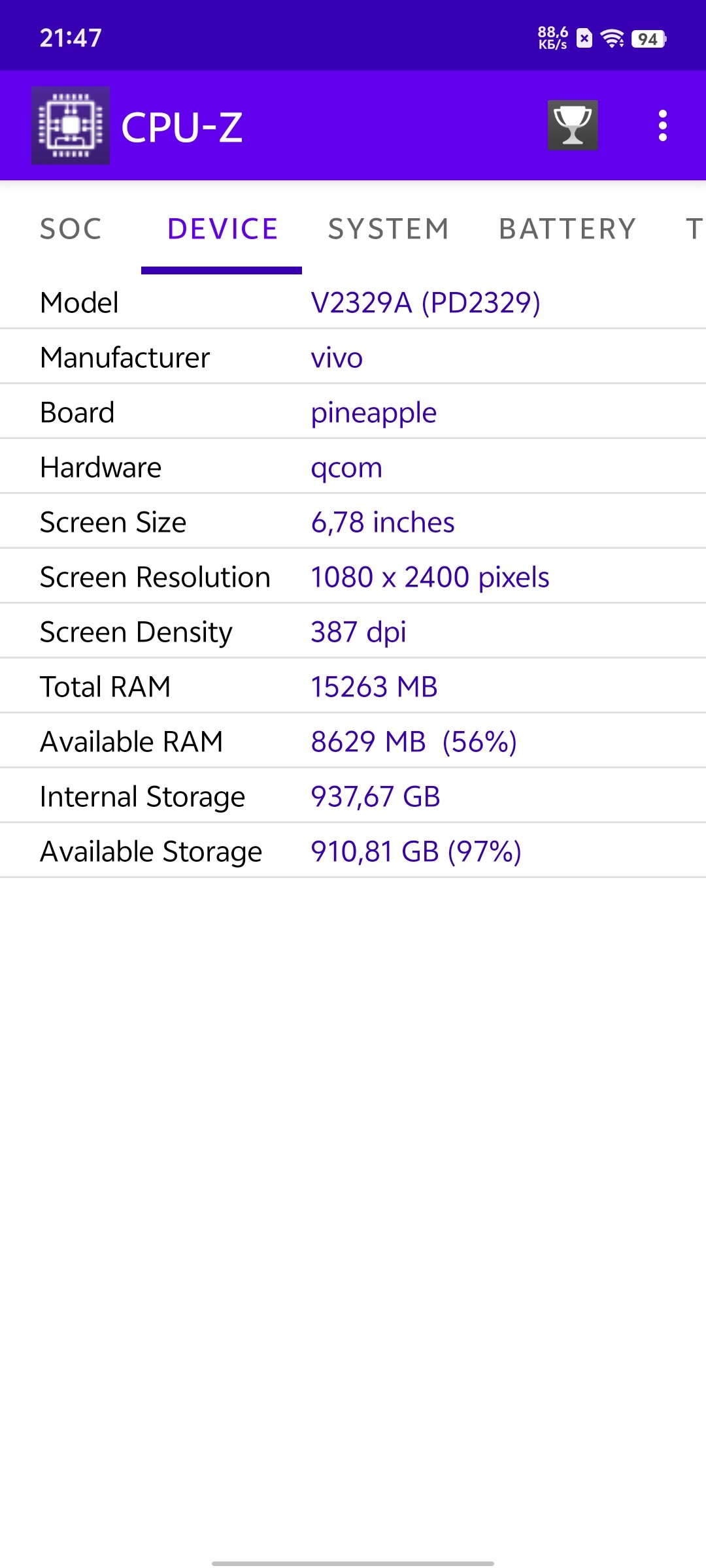Tap the network speed indicator
Image resolution: width=706 pixels, height=1568 pixels.
pyautogui.click(x=552, y=39)
